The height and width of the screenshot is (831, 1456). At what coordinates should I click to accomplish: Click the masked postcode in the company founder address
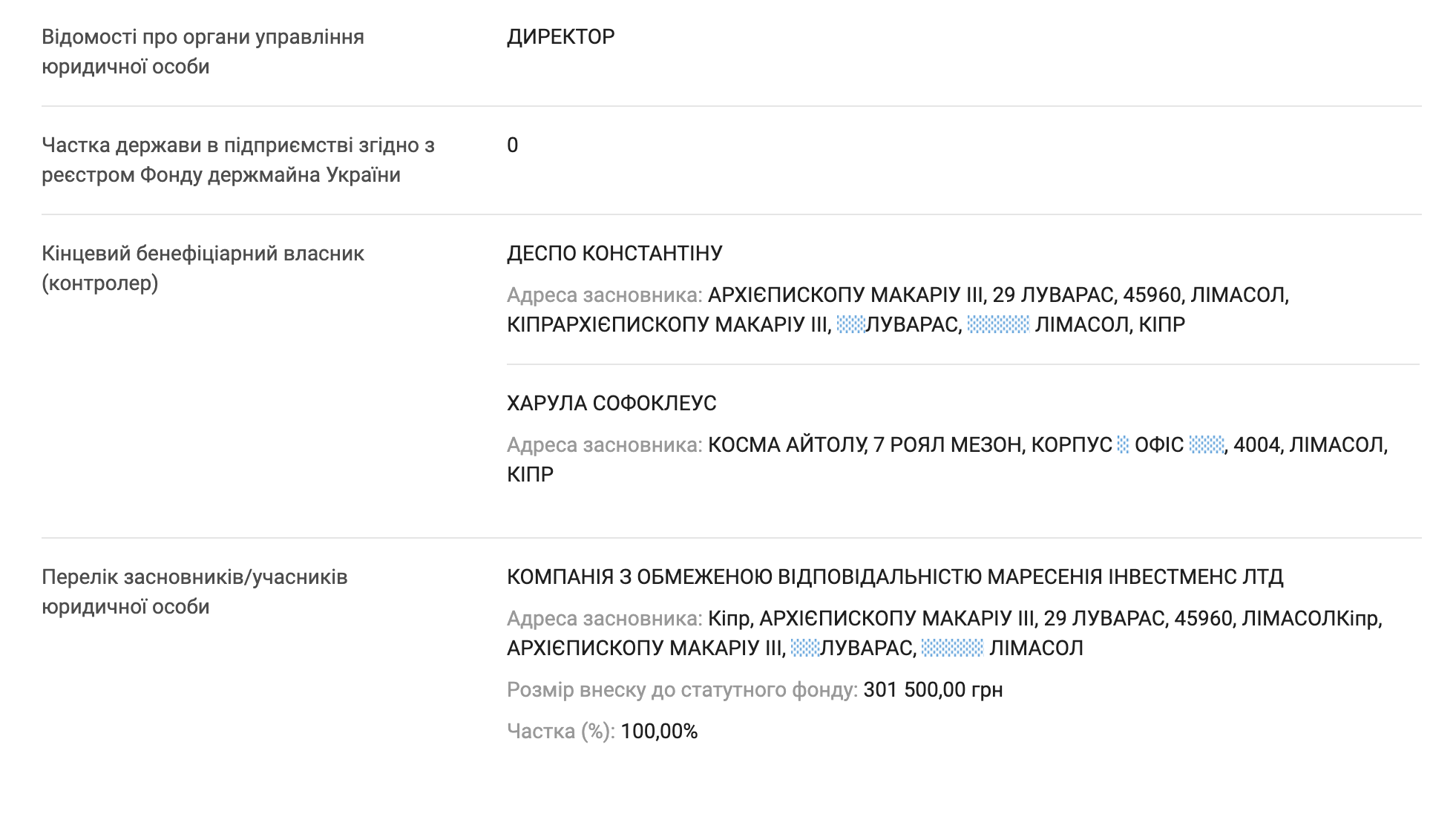pyautogui.click(x=952, y=648)
